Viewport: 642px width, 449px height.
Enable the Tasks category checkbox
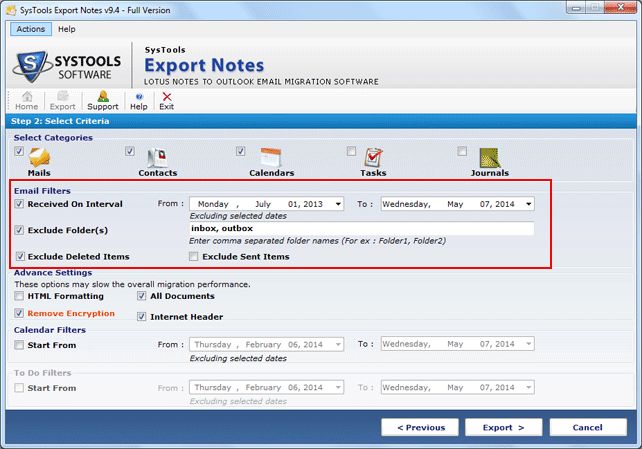(351, 151)
